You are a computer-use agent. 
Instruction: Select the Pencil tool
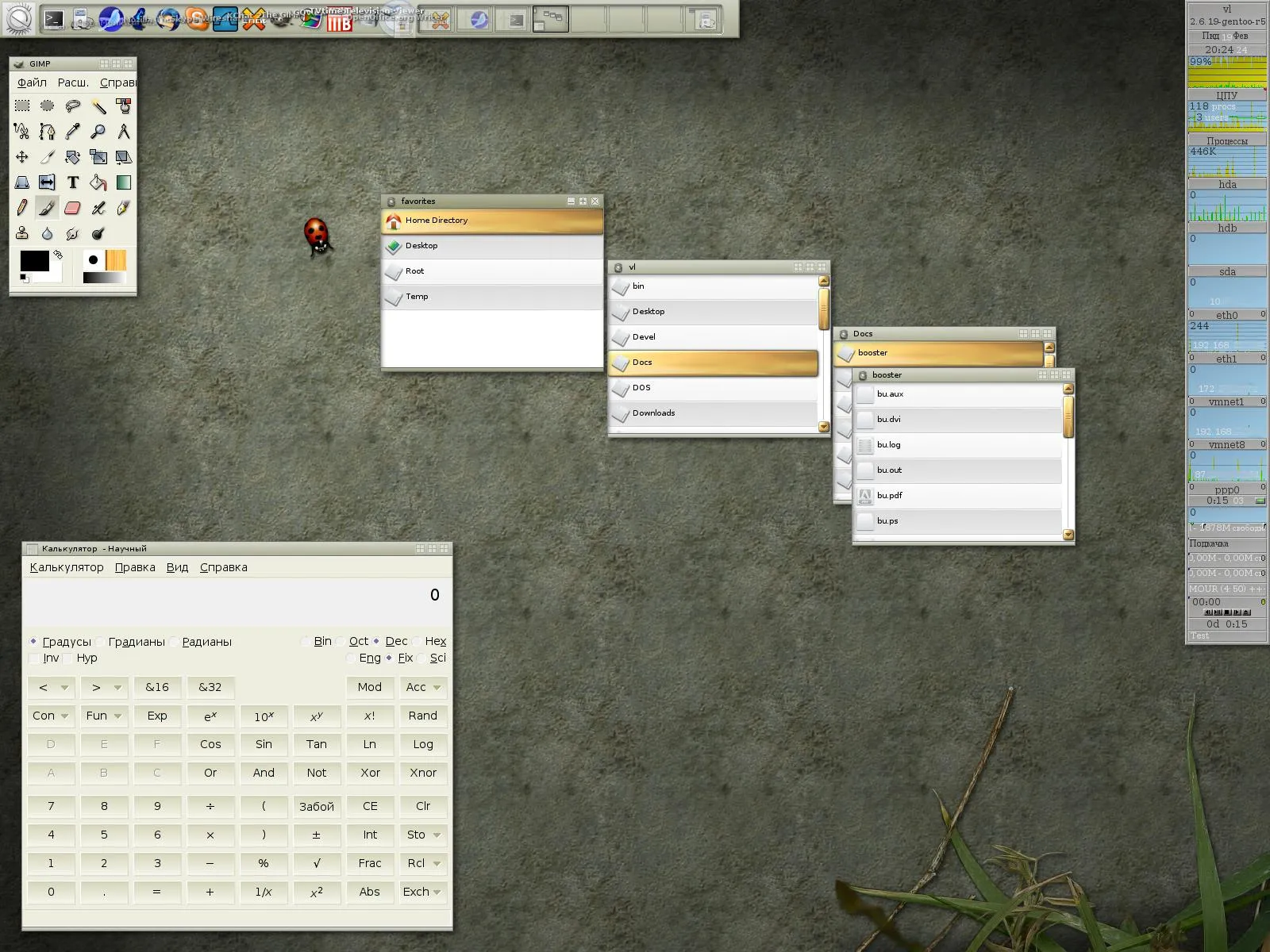point(22,208)
